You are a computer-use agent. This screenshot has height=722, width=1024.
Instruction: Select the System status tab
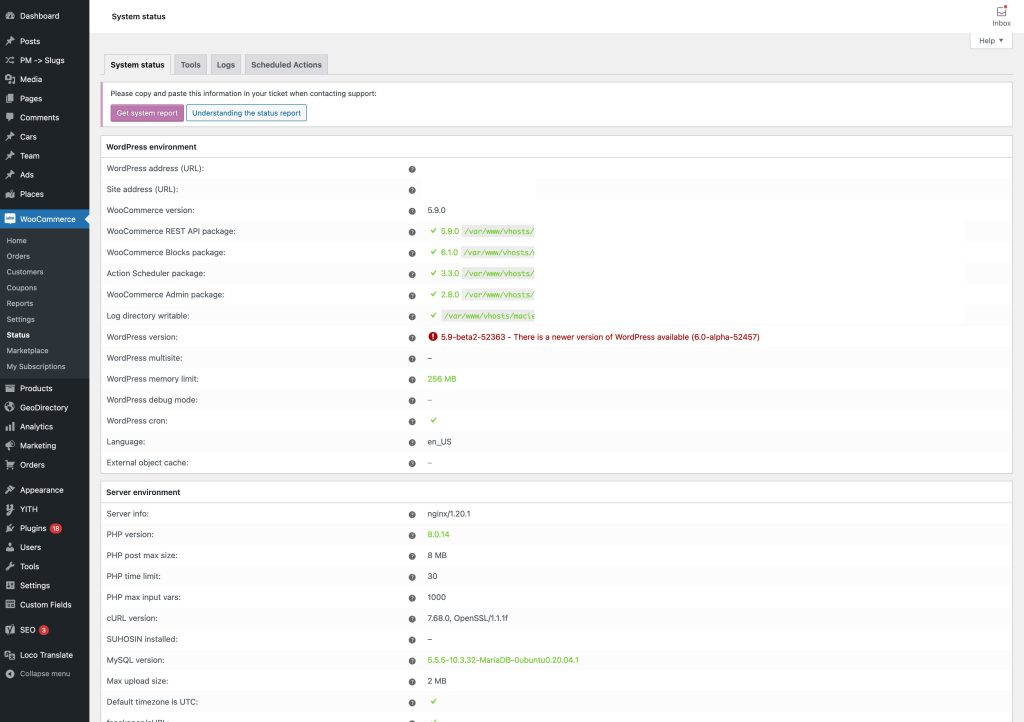(x=137, y=65)
